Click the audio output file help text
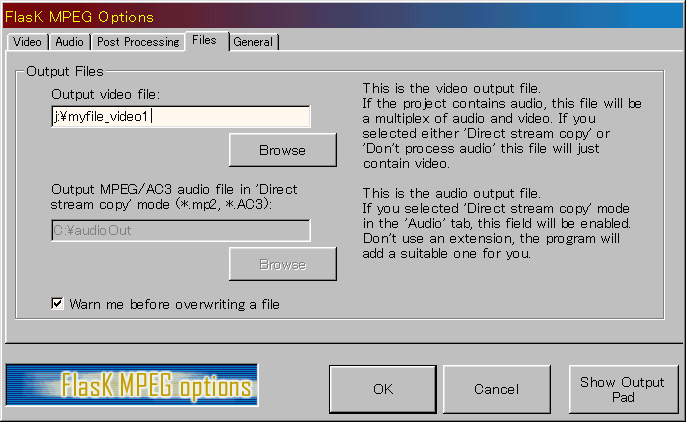 tap(497, 223)
